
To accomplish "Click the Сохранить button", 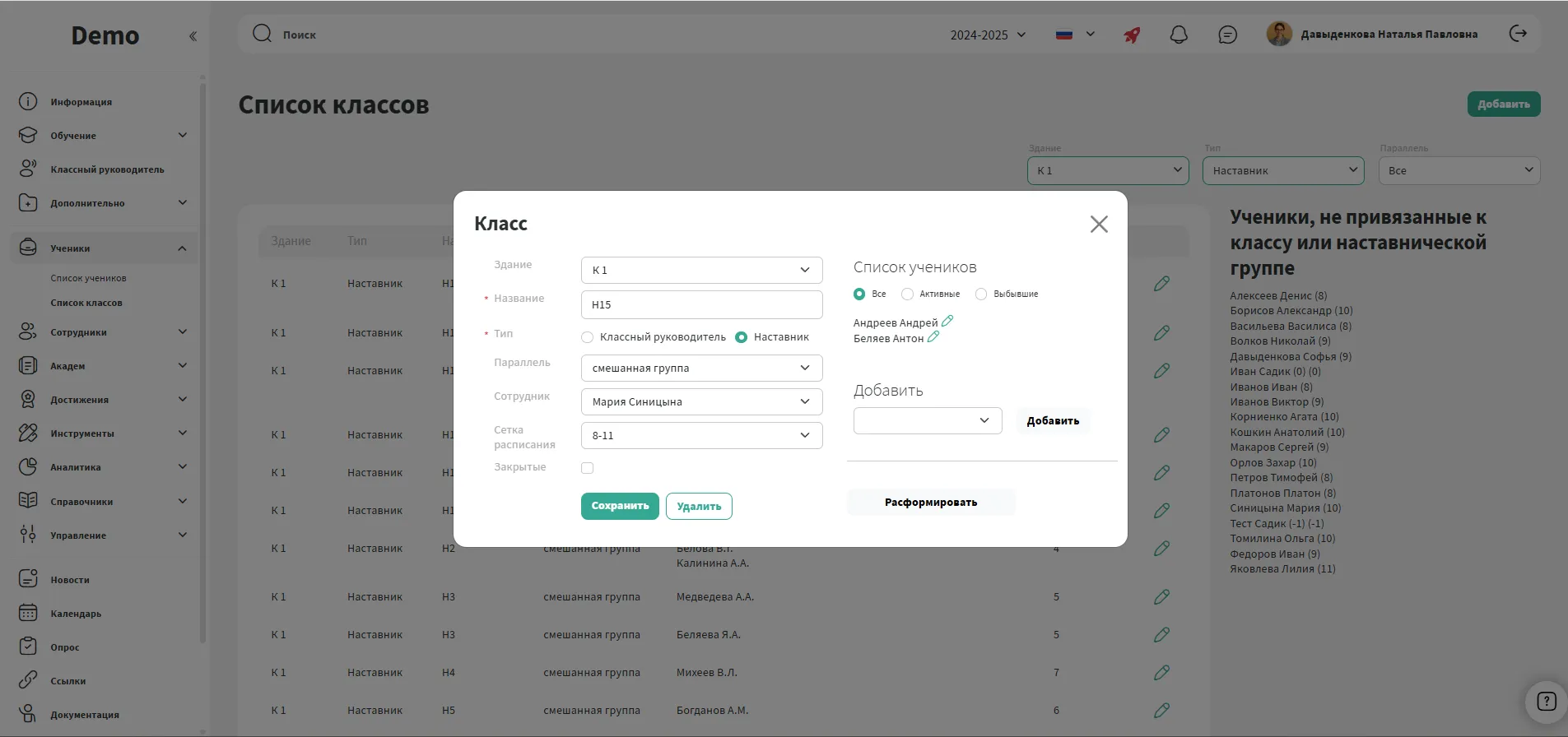I will tap(620, 506).
